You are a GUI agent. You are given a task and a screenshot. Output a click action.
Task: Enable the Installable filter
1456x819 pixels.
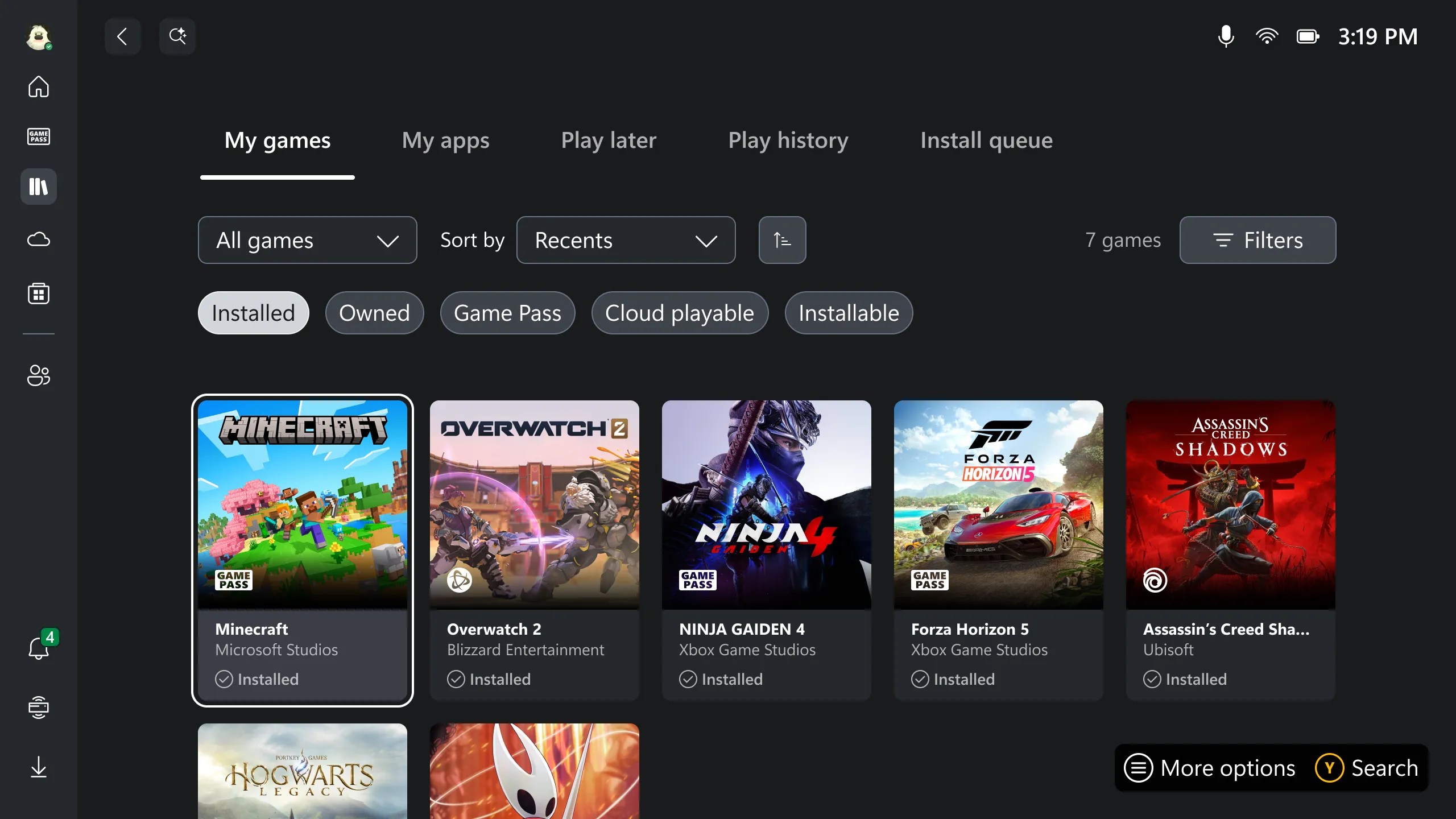point(848,312)
